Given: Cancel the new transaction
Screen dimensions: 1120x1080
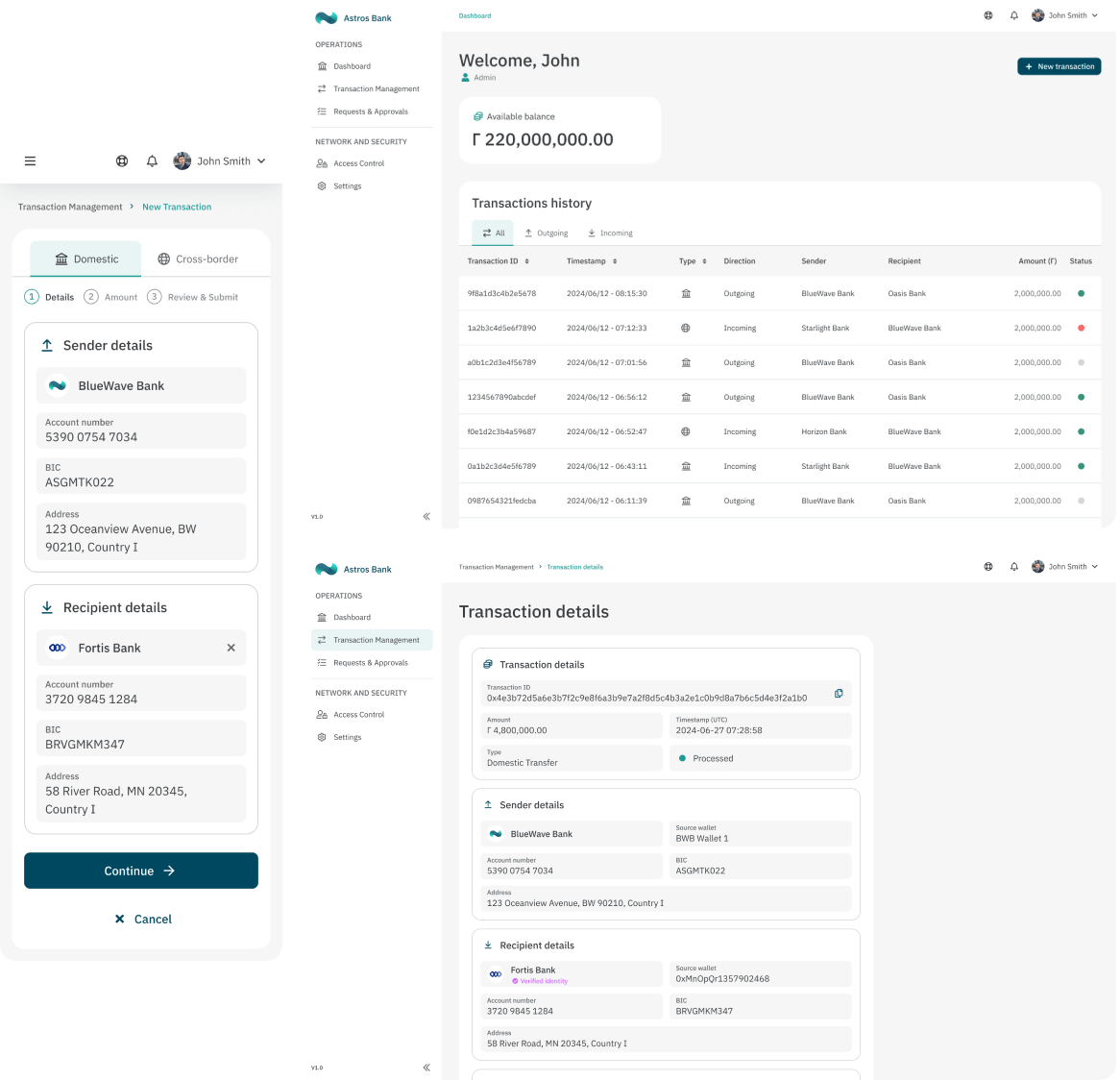Looking at the screenshot, I should point(143,920).
